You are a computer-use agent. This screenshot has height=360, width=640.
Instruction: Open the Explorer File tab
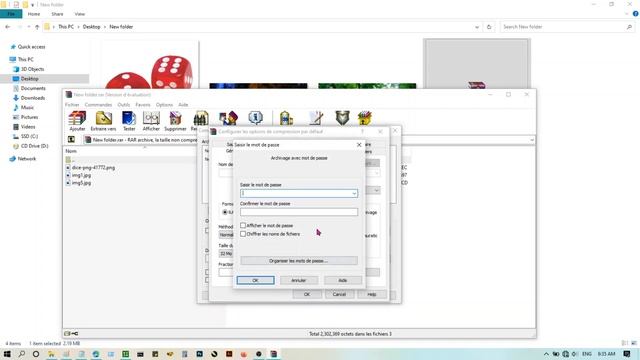point(11,14)
